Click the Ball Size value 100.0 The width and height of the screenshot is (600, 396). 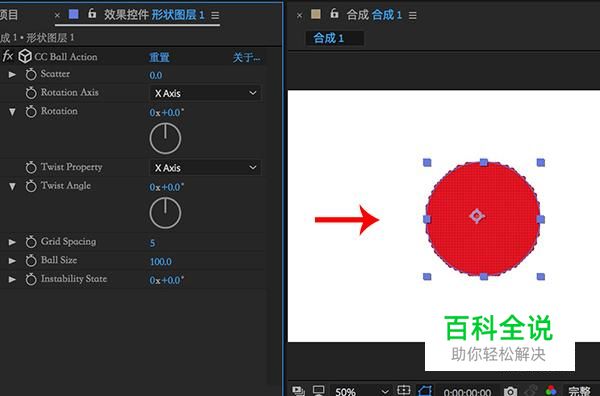pyautogui.click(x=161, y=262)
